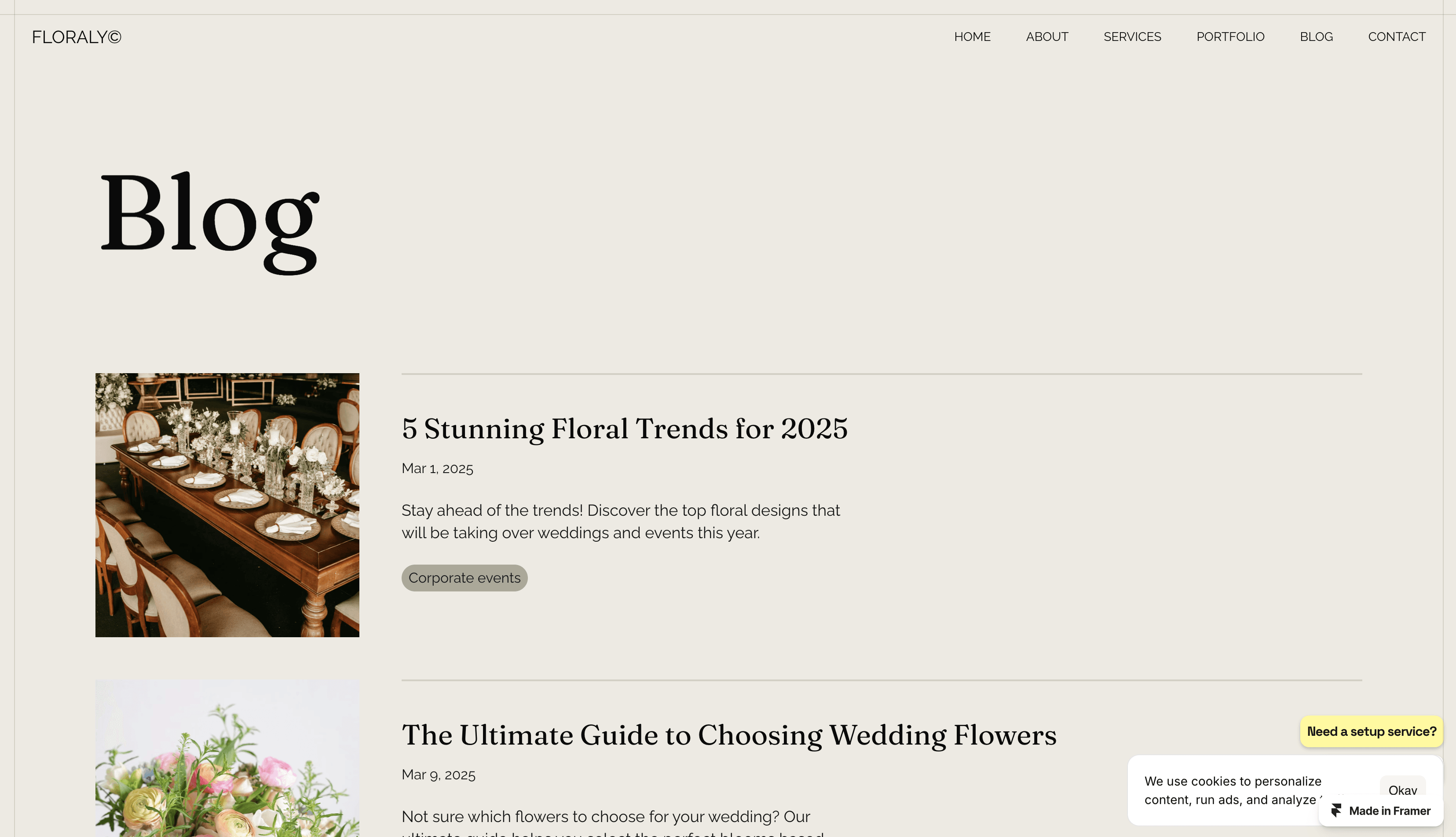This screenshot has width=1456, height=837.
Task: Open the 'Made in Framer' badge
Action: [1381, 811]
